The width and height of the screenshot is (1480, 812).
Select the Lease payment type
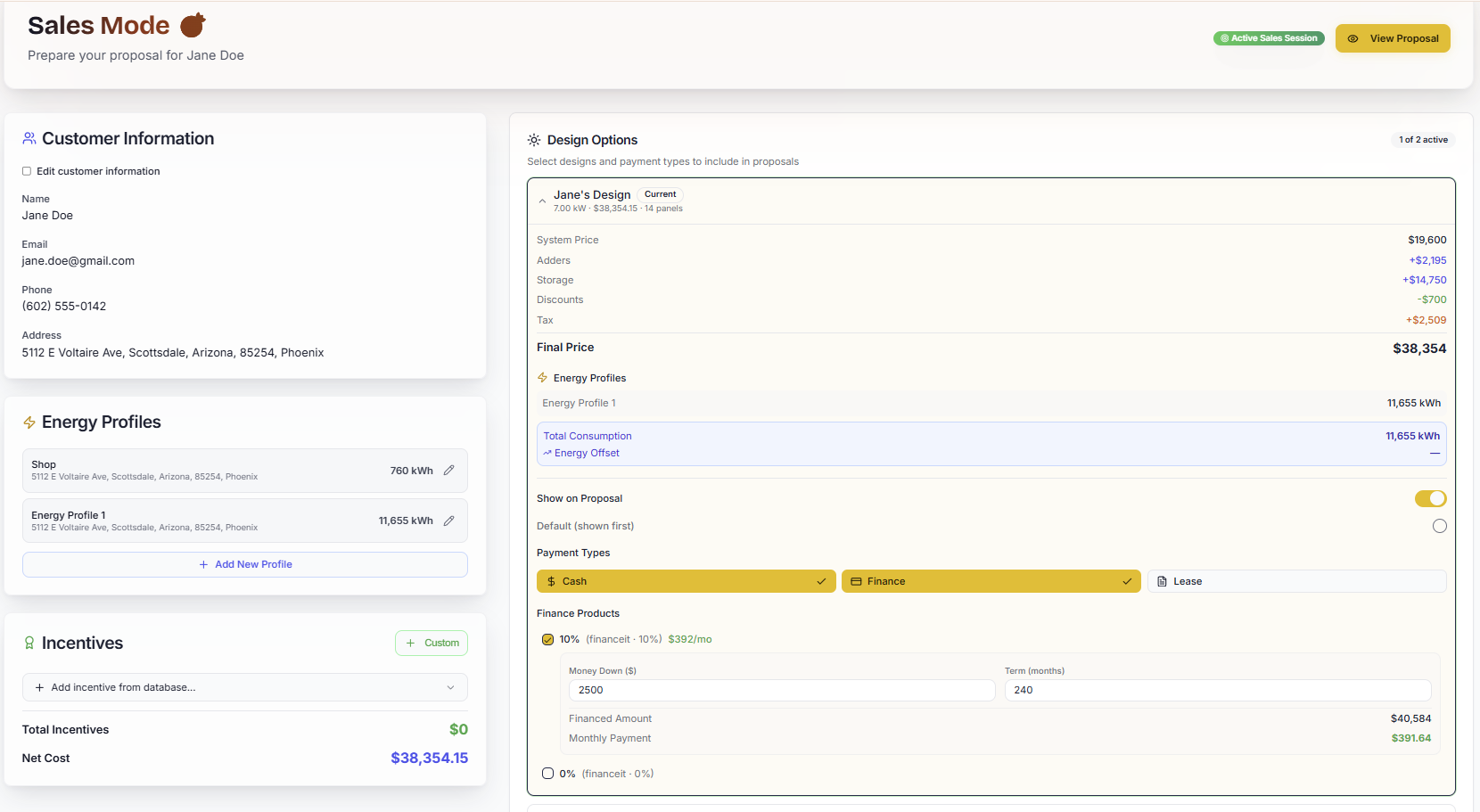pos(1297,581)
